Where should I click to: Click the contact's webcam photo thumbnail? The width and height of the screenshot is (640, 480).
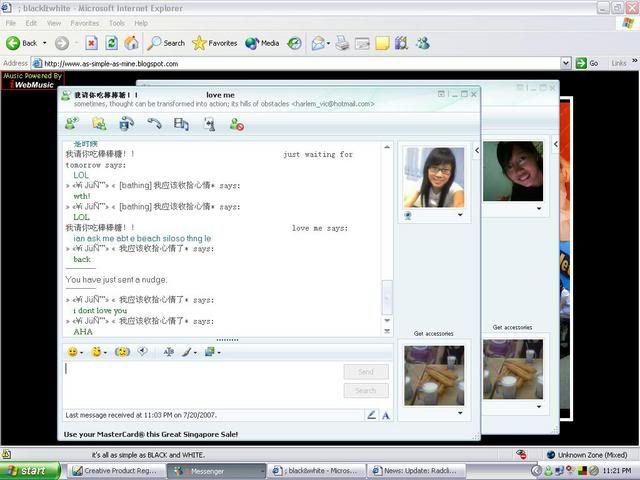(433, 178)
